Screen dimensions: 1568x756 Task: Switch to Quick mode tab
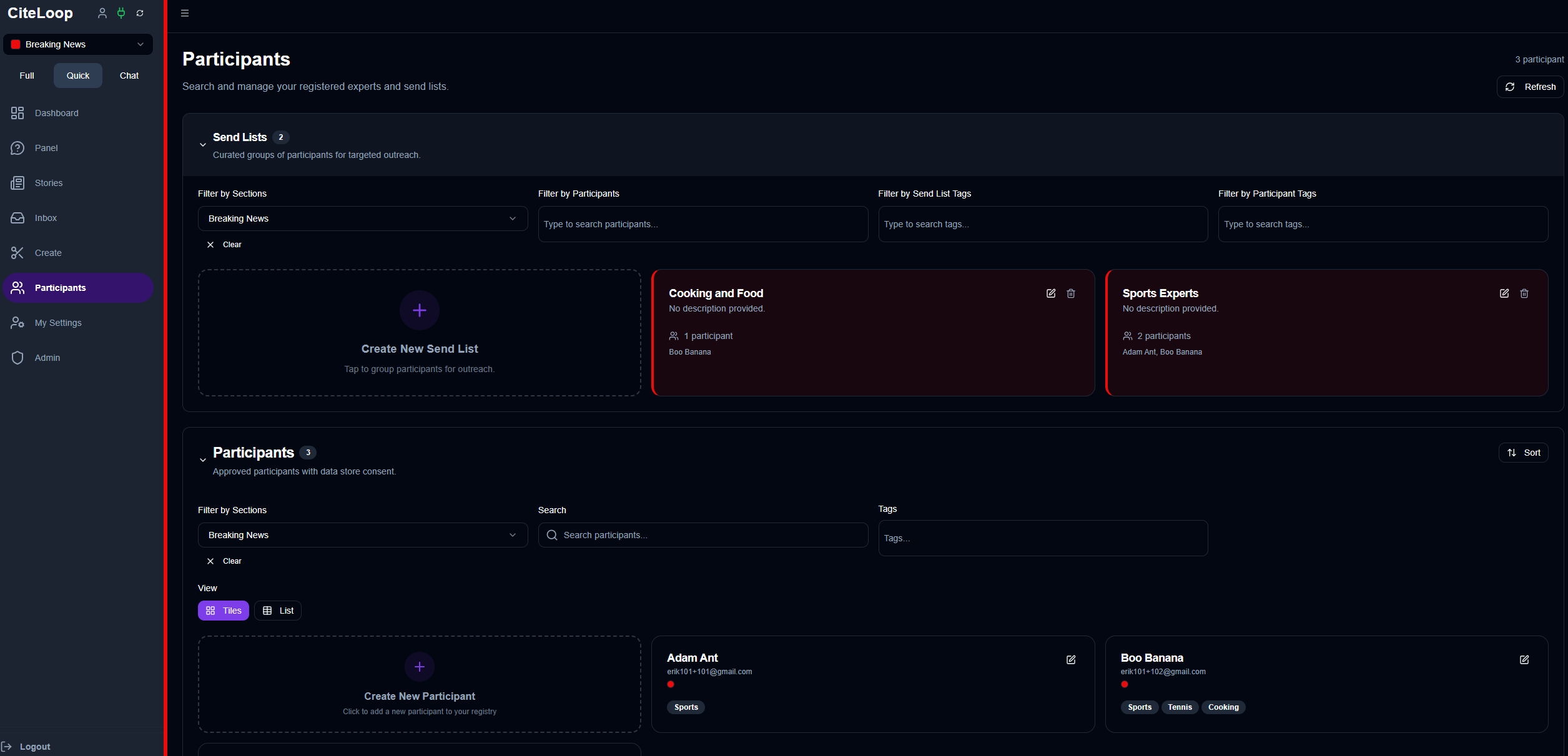pos(78,76)
